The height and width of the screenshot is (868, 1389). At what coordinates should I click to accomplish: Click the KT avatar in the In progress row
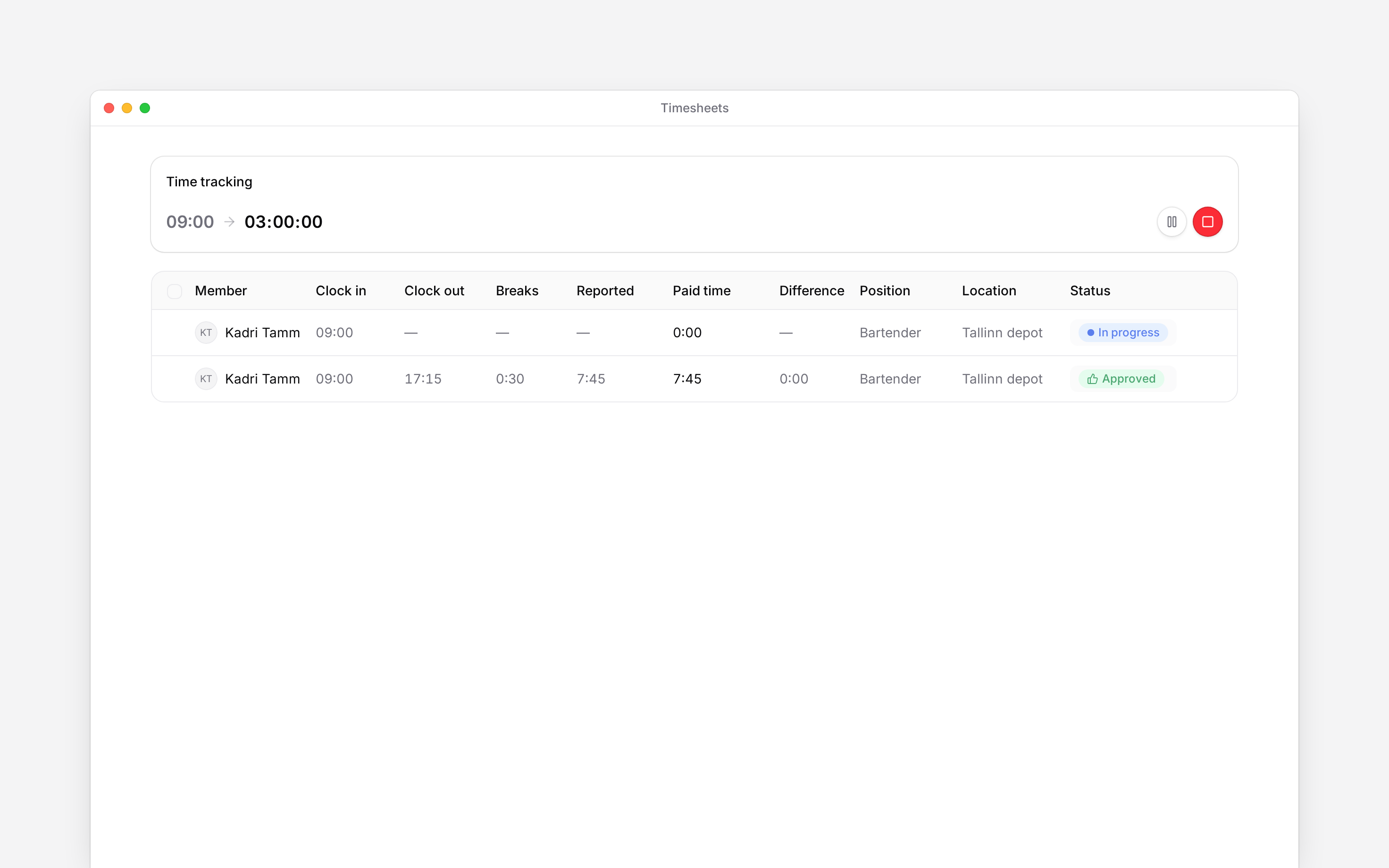coord(206,333)
